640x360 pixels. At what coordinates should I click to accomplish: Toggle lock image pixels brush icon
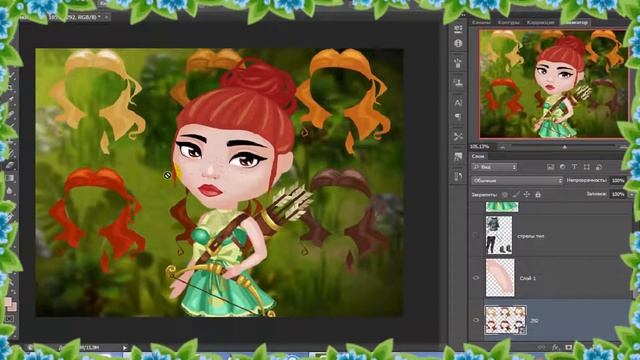[516, 195]
